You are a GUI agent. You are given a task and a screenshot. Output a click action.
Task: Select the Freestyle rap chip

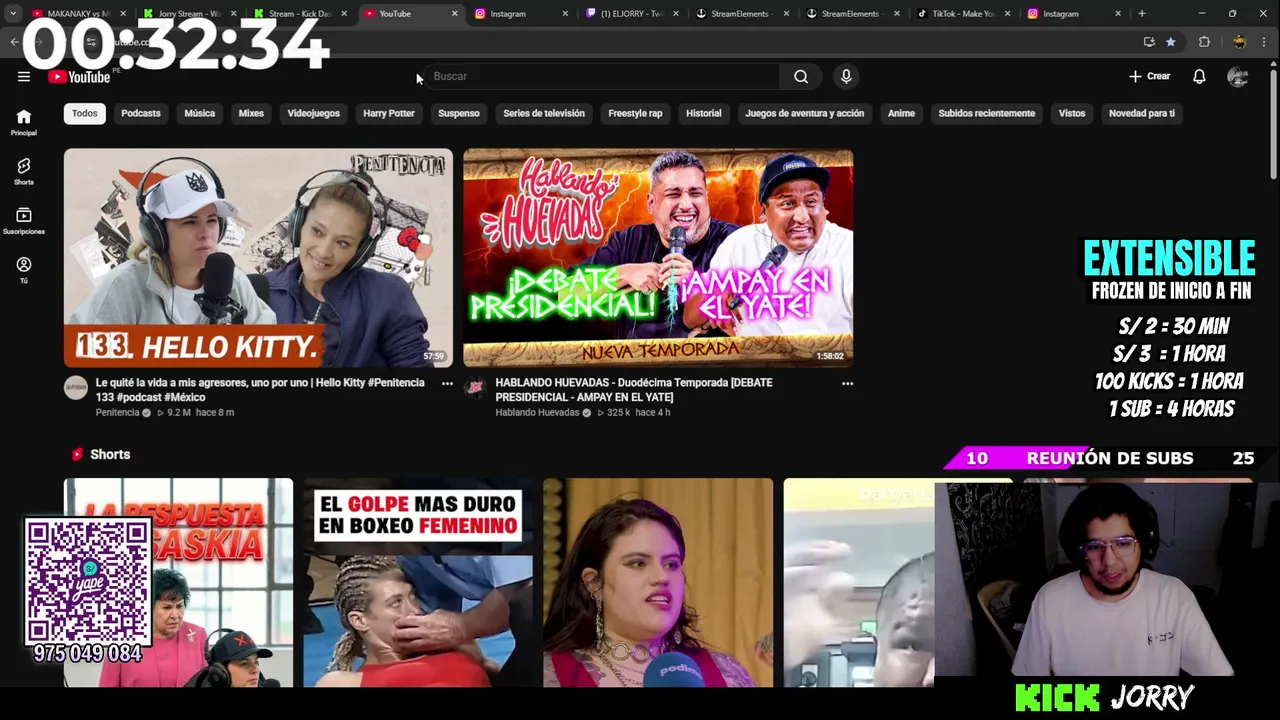[x=635, y=113]
